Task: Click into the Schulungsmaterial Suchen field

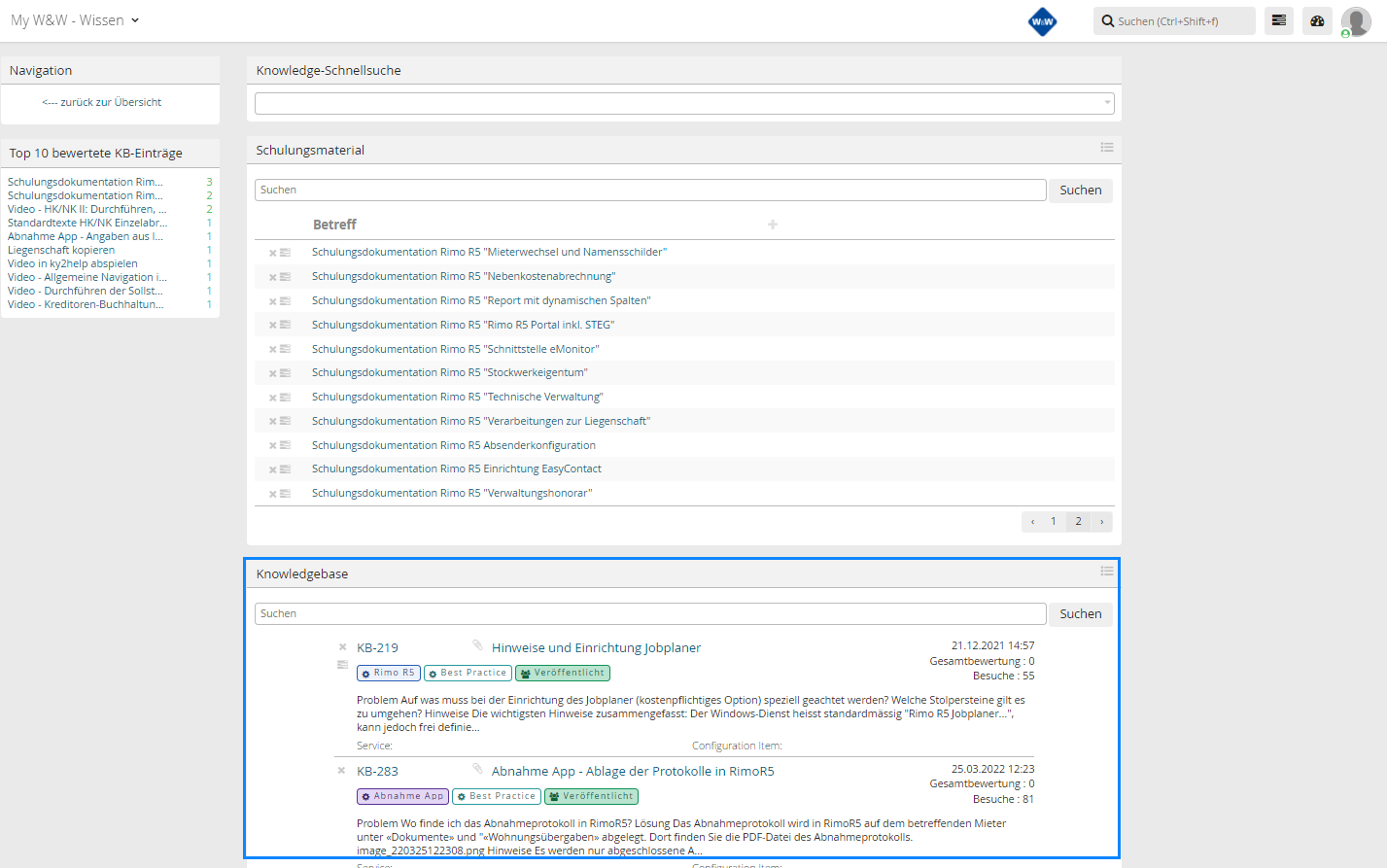Action: (650, 190)
